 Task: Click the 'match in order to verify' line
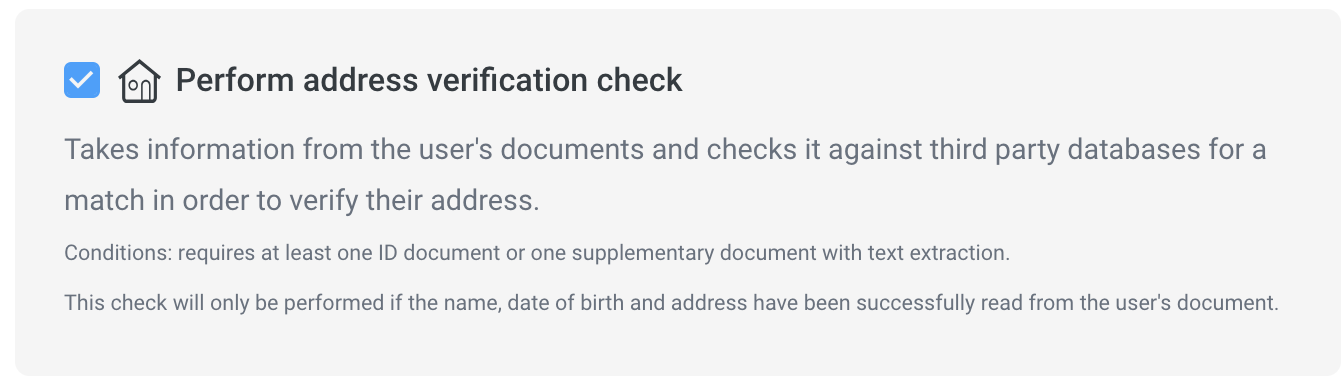click(302, 201)
